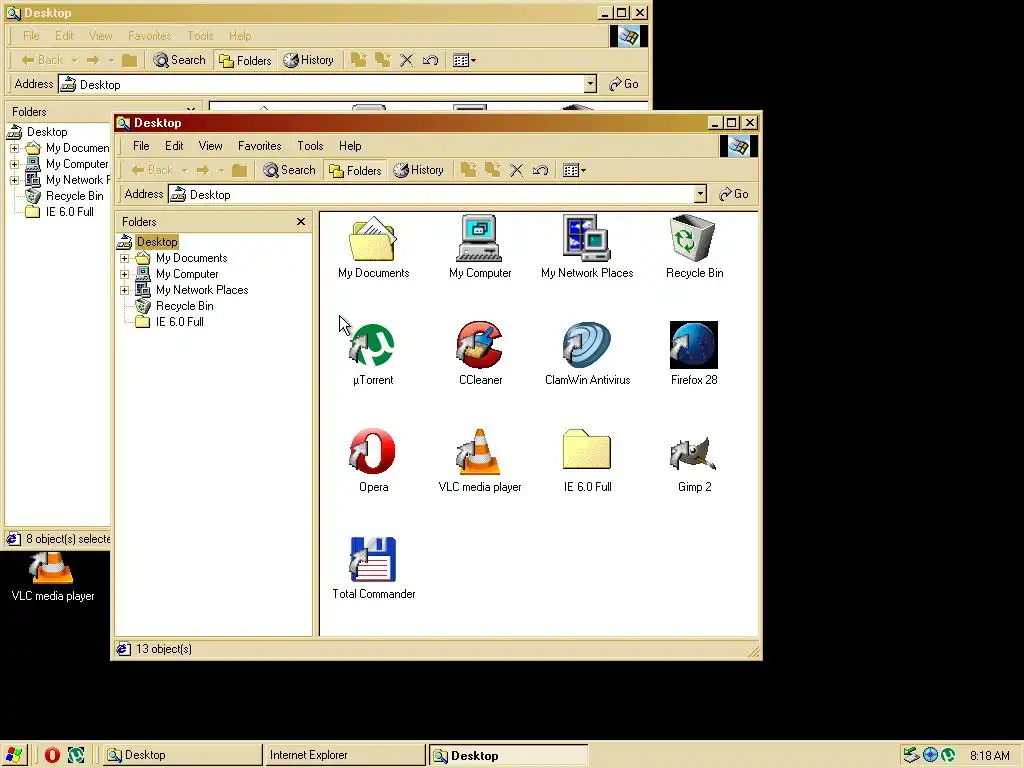Click Opera icon in taskbar quick launch
The width and height of the screenshot is (1024, 768).
[52, 756]
